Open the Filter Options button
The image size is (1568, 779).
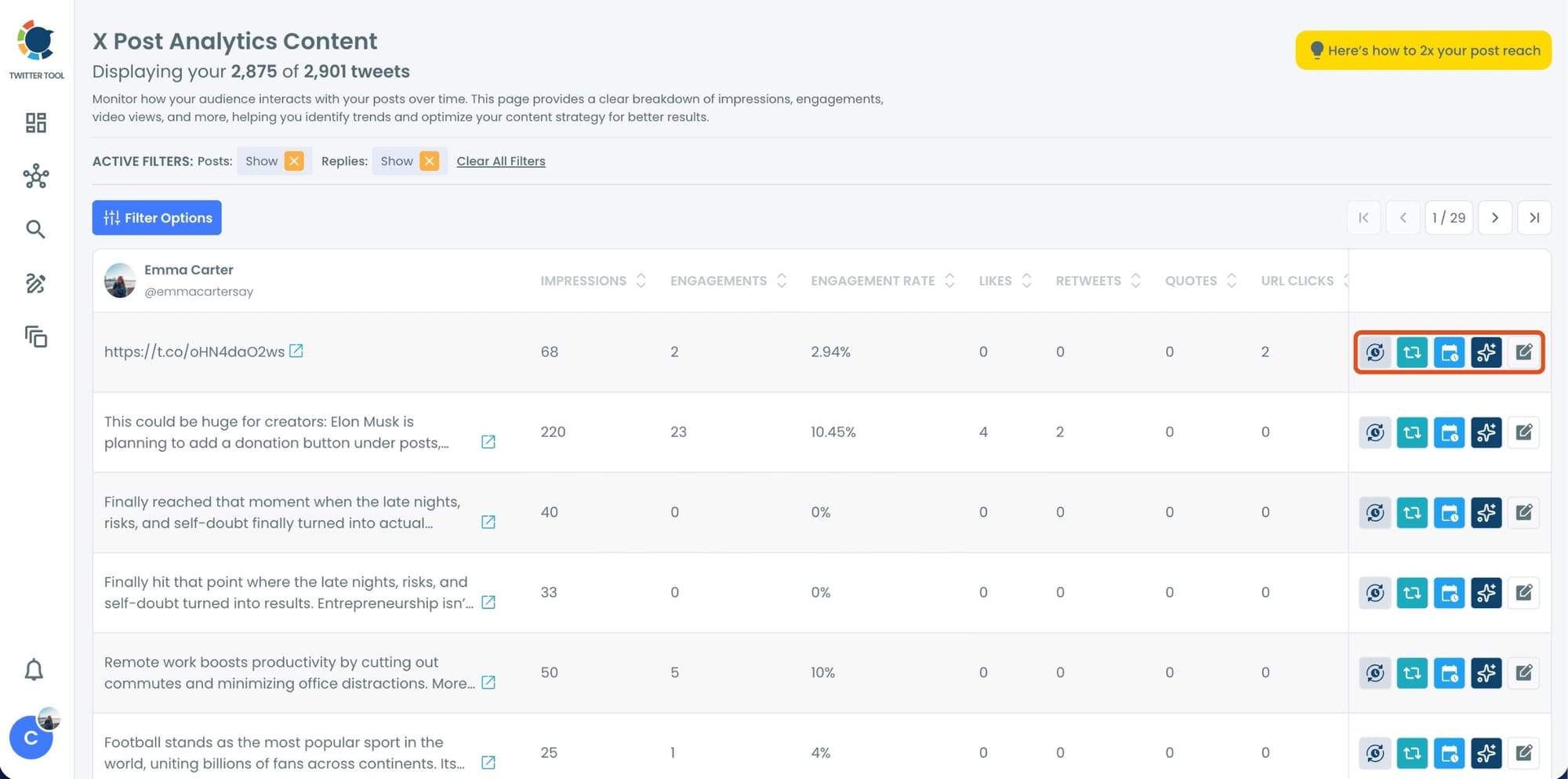(157, 218)
